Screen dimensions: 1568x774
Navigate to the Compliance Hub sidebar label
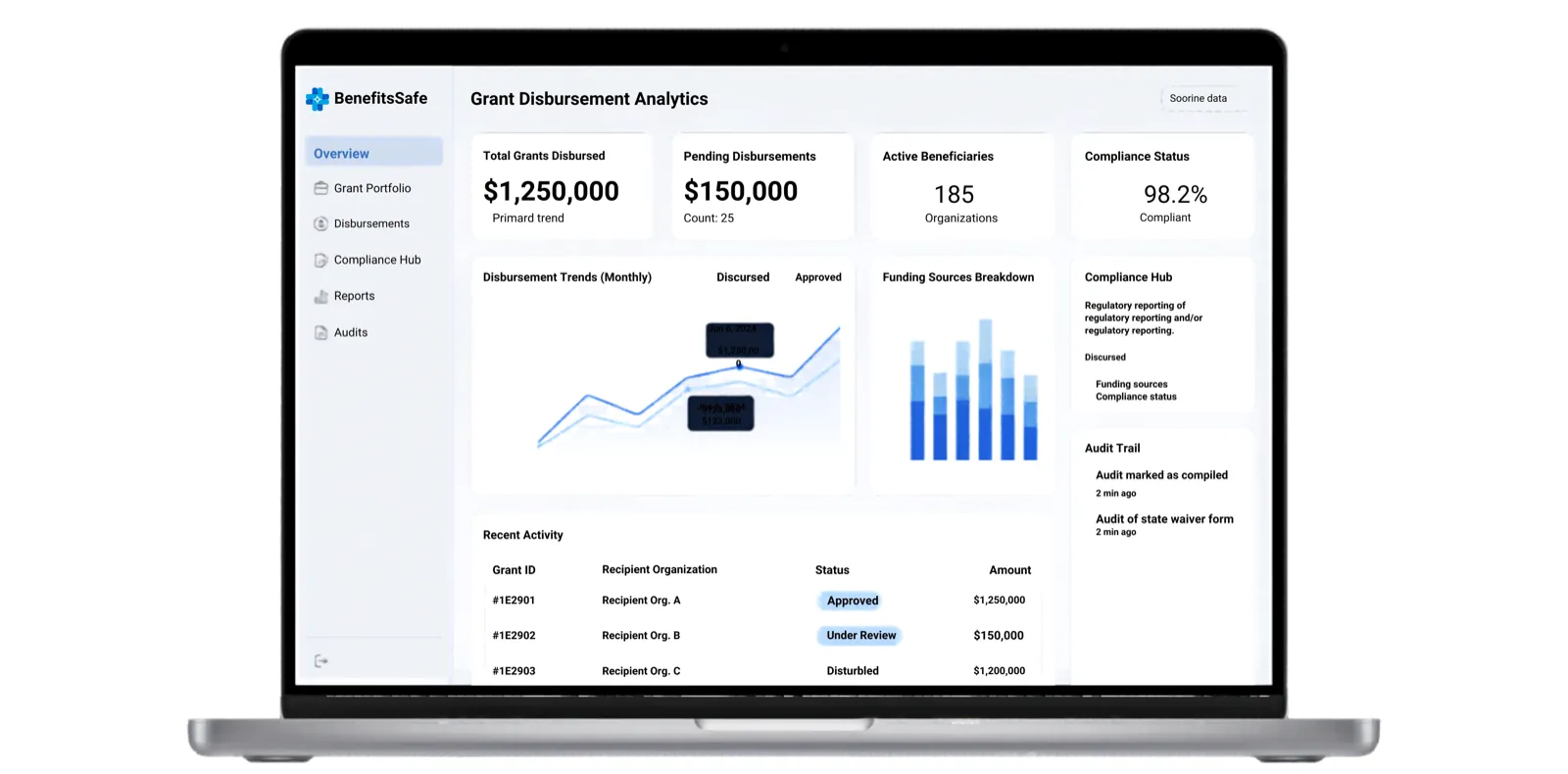(377, 260)
